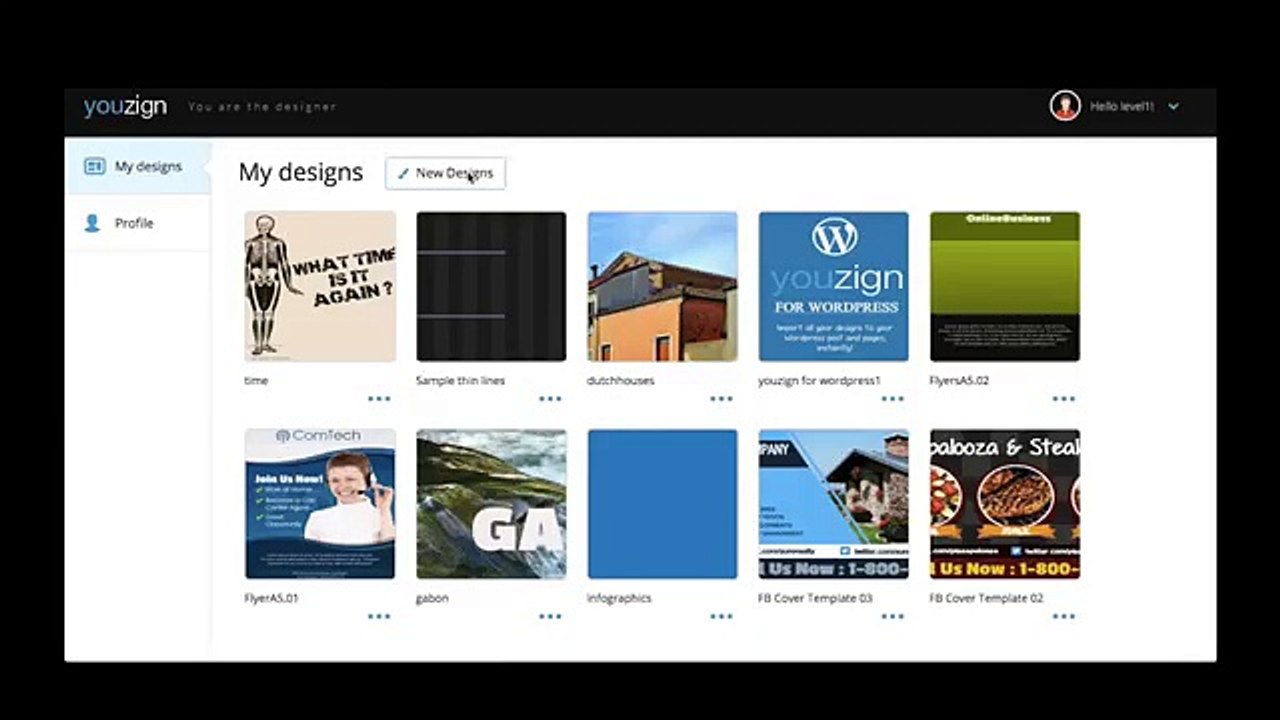Click the 'gabon' design name

(x=432, y=598)
